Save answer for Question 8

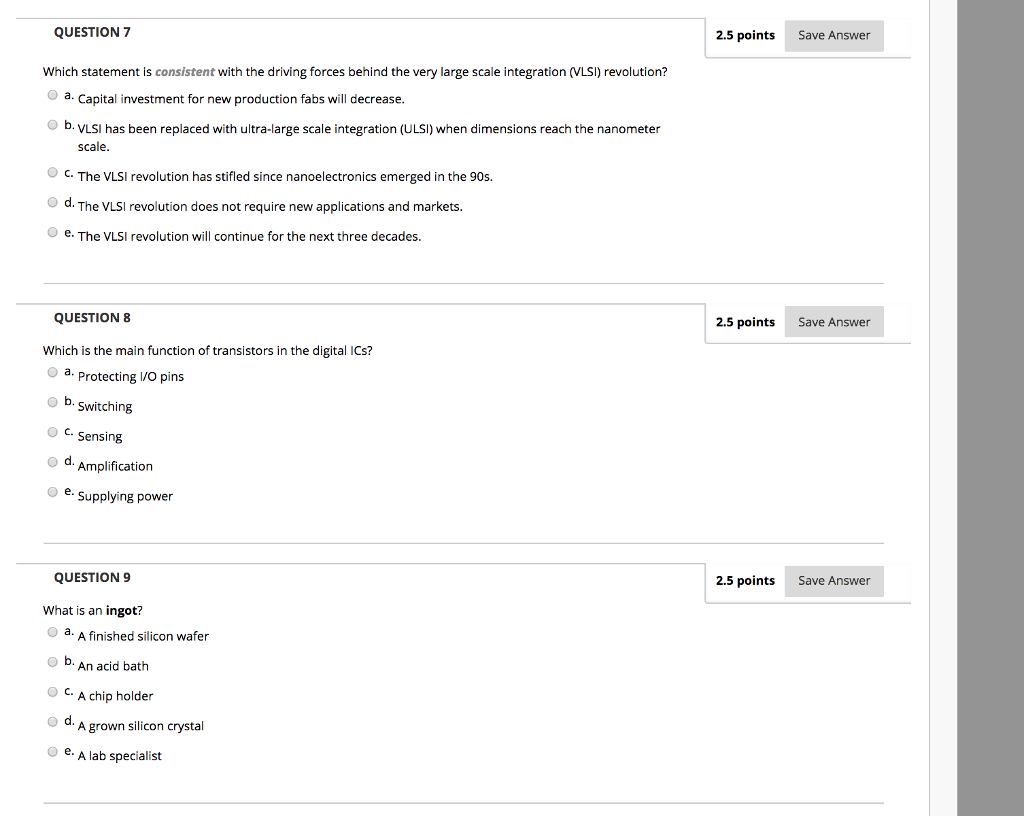[834, 322]
